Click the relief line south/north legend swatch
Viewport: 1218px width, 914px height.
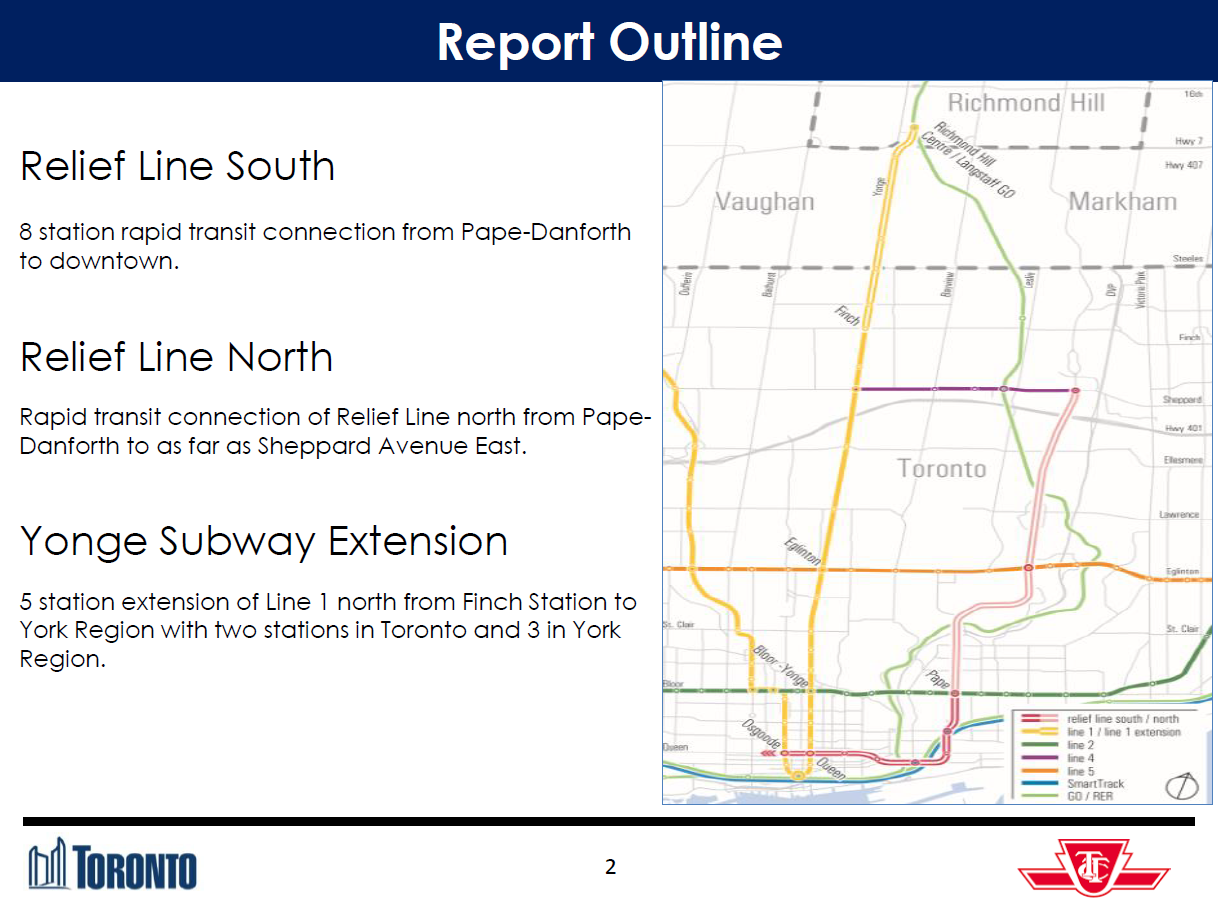tap(1040, 719)
